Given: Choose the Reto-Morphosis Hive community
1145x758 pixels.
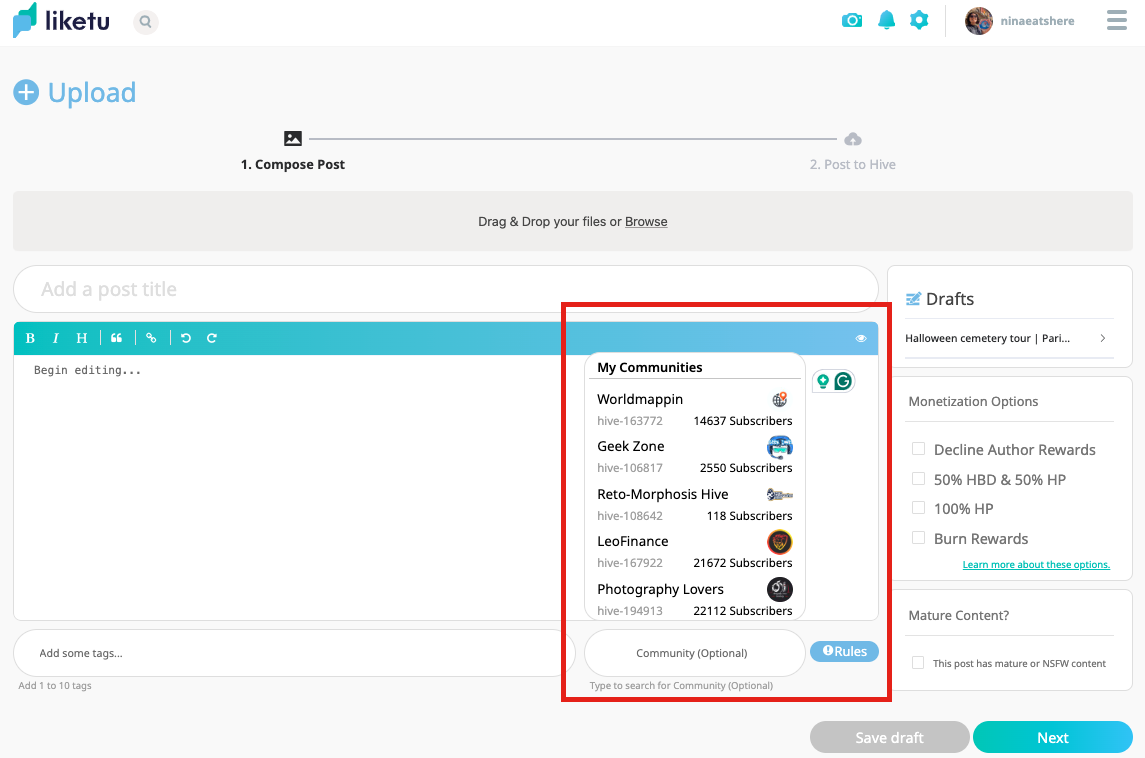Looking at the screenshot, I should tap(694, 504).
